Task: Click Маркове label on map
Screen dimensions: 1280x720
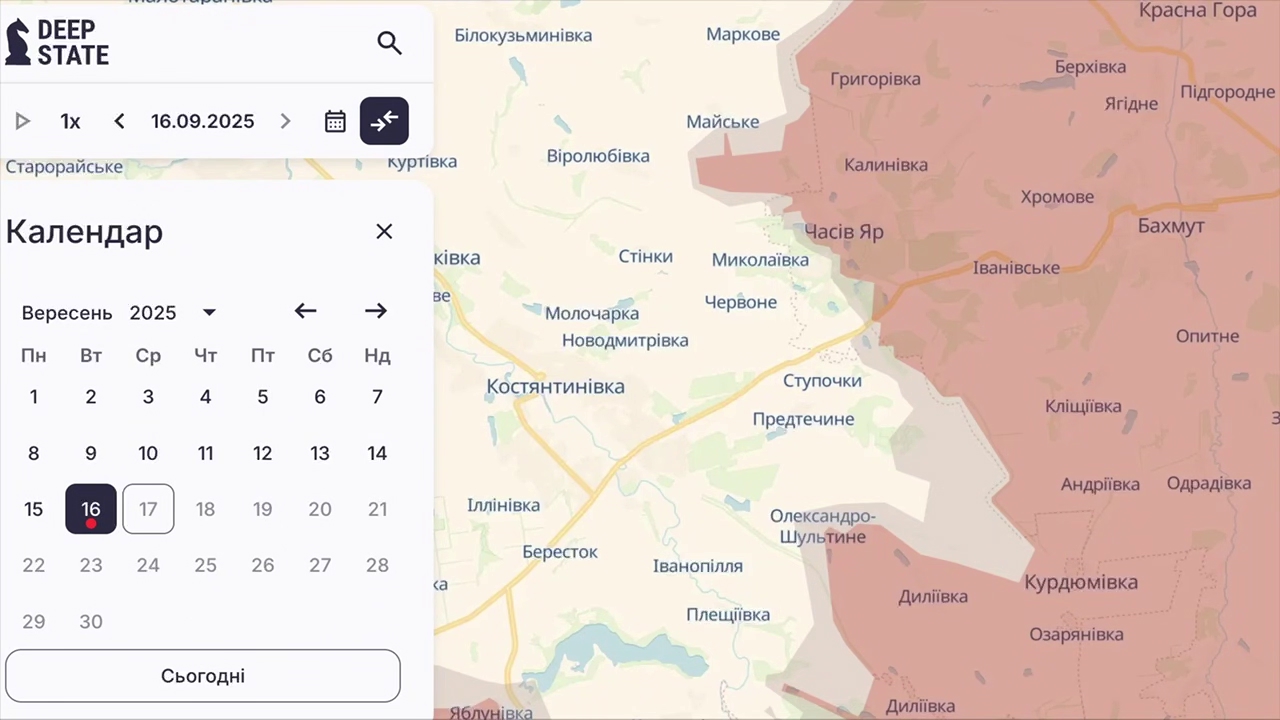Action: coord(743,35)
